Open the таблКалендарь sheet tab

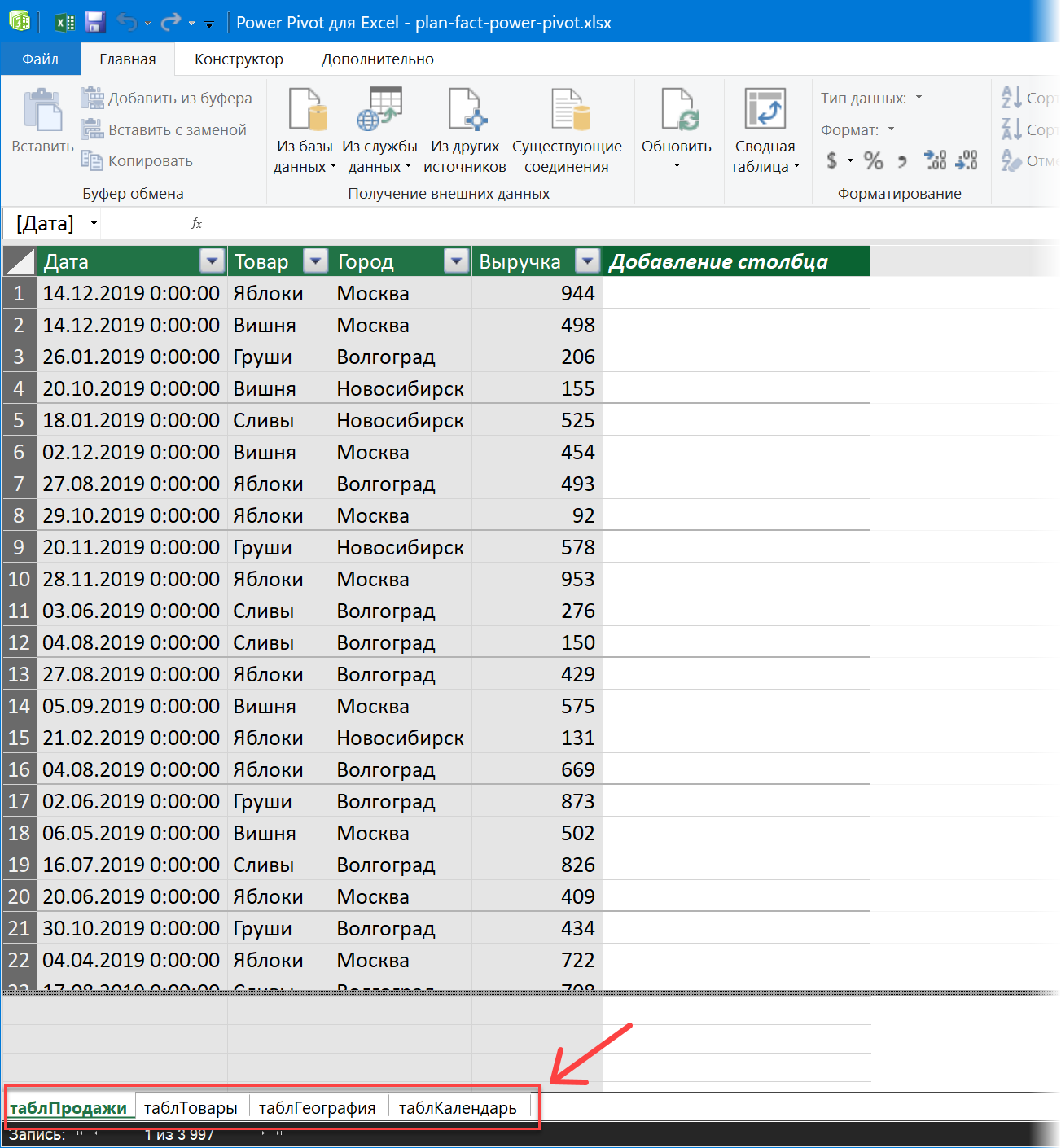coord(458,1107)
